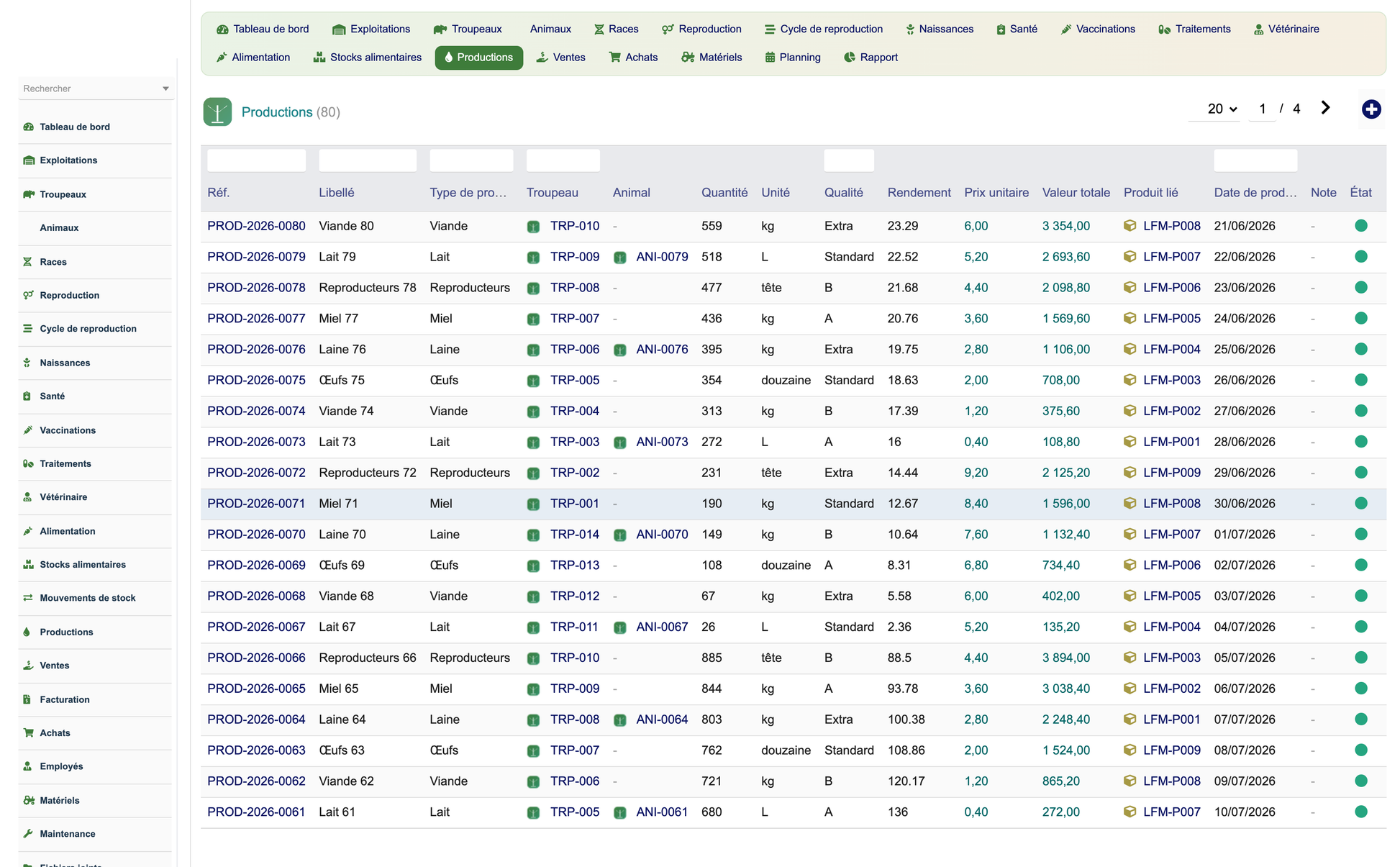
Task: Click the Troupeaux cow icon in the sidebar
Action: tap(28, 194)
